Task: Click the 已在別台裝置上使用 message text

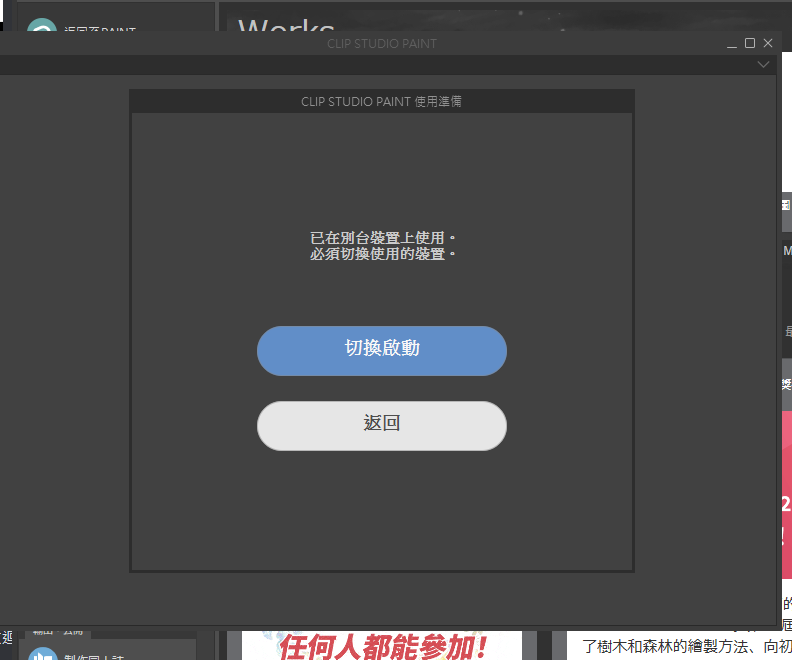Action: (x=382, y=238)
